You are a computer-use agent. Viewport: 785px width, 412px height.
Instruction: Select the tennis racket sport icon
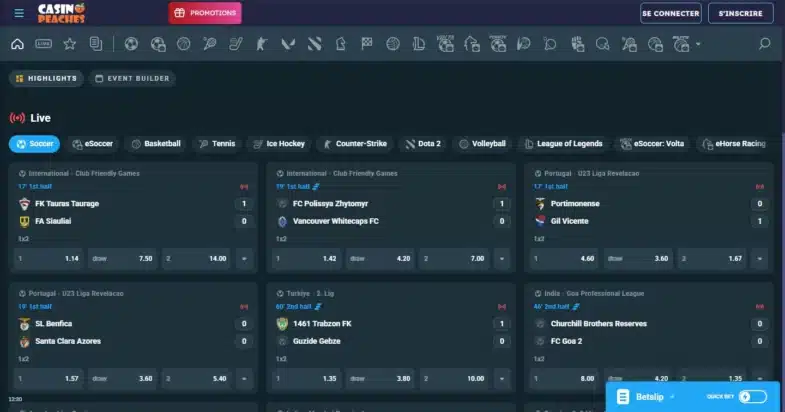point(210,44)
